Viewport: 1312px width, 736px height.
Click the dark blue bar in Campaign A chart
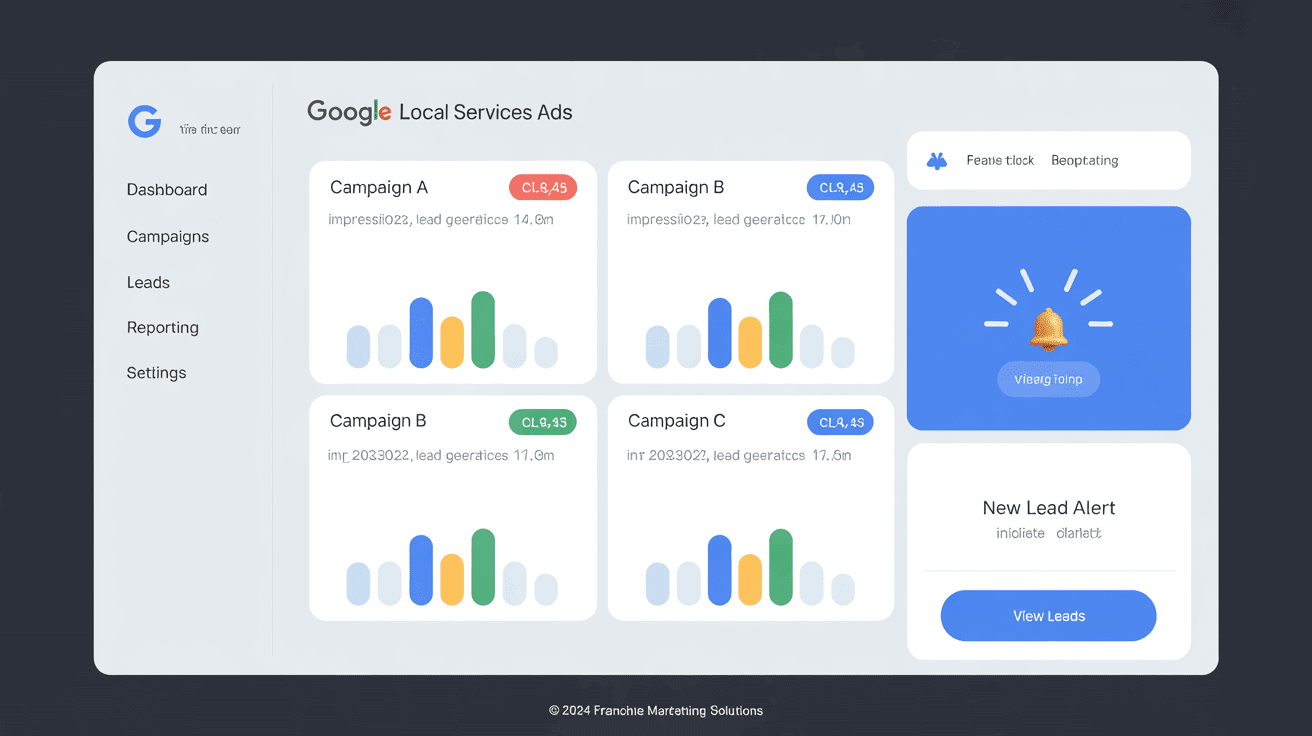pyautogui.click(x=421, y=333)
